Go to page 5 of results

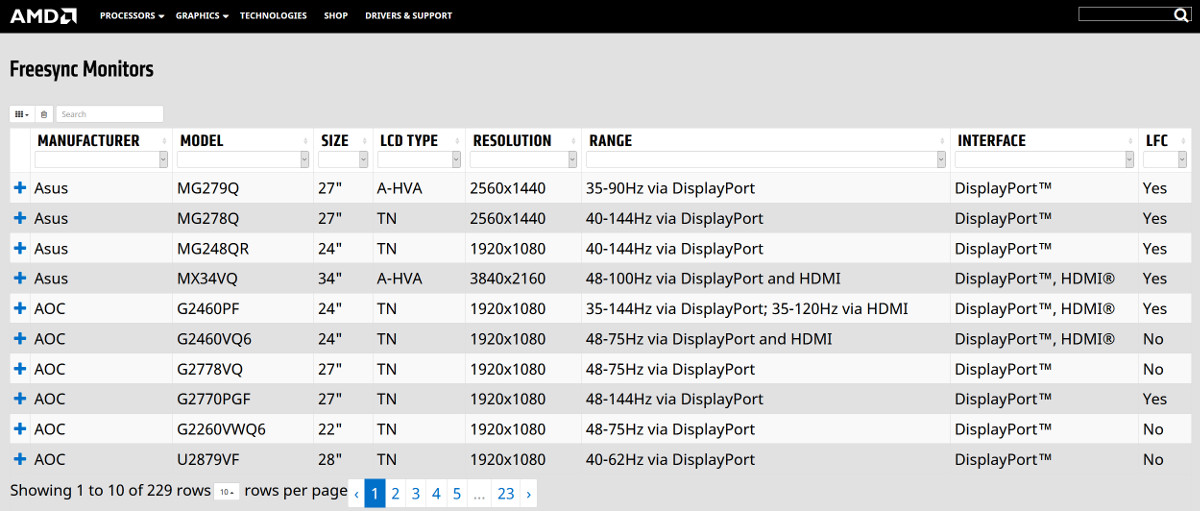[x=456, y=493]
